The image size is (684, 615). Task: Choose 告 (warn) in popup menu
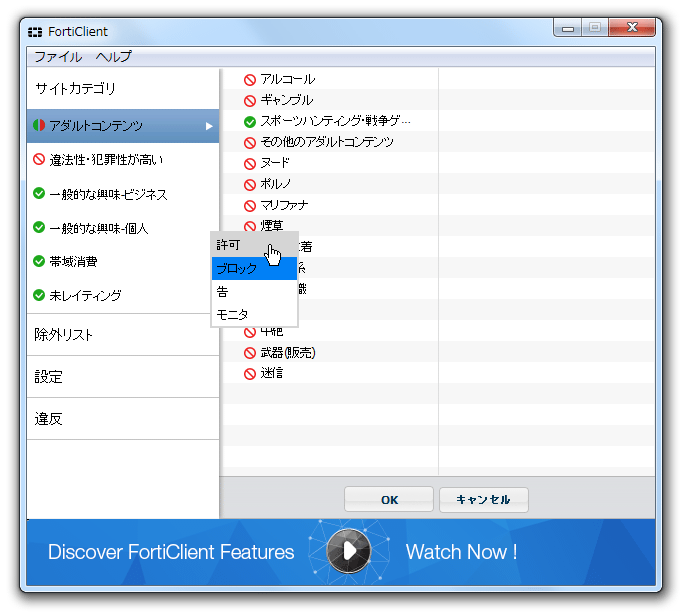pyautogui.click(x=254, y=291)
